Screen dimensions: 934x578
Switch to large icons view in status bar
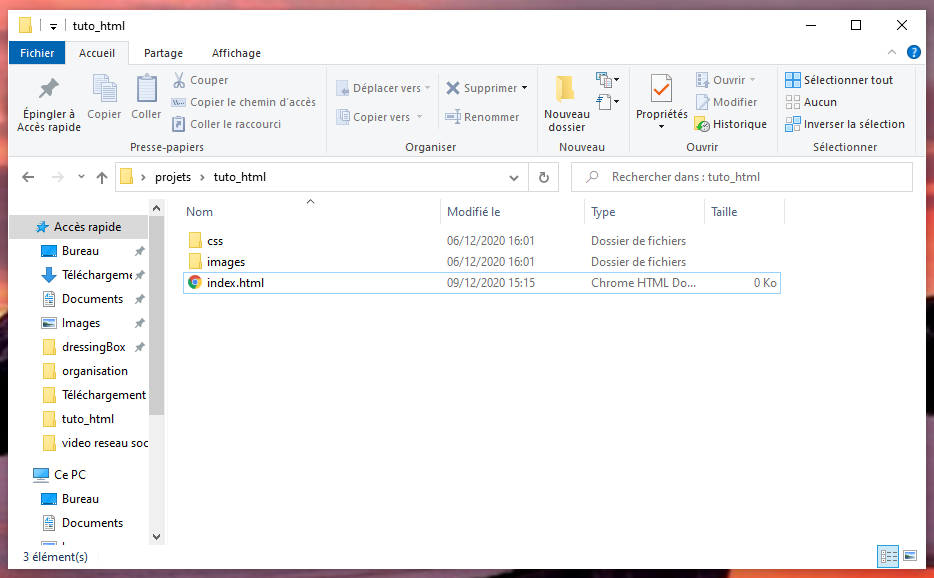click(910, 556)
